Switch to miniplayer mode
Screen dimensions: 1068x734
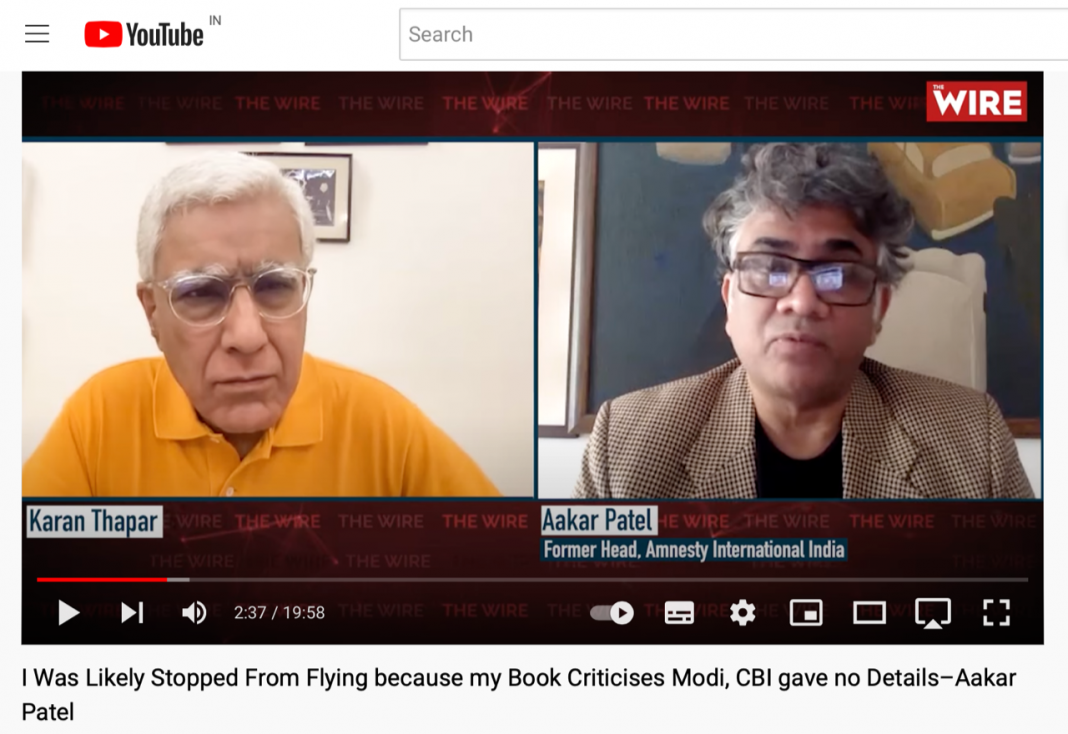(806, 613)
